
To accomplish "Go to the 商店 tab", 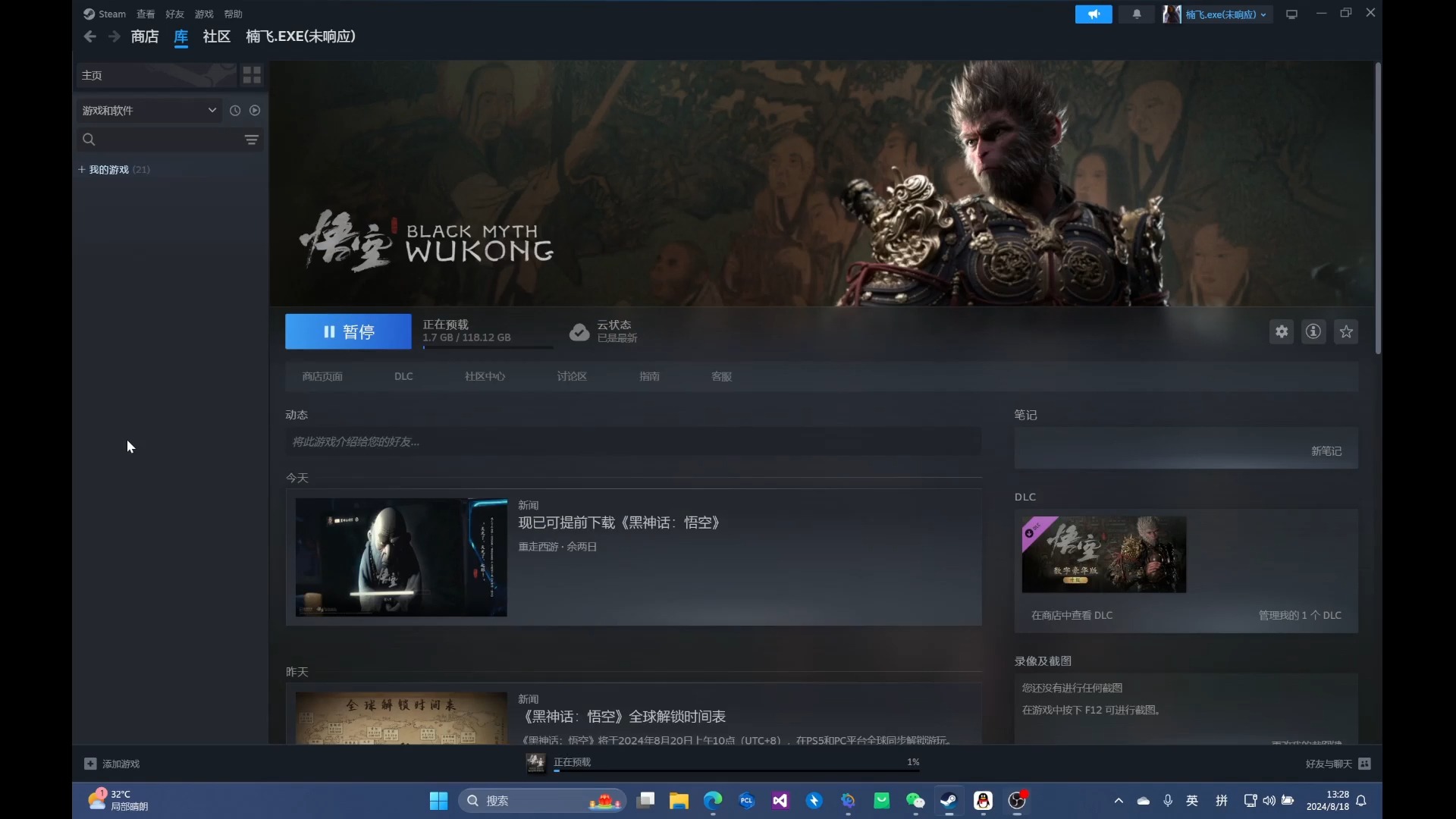I will (x=145, y=36).
